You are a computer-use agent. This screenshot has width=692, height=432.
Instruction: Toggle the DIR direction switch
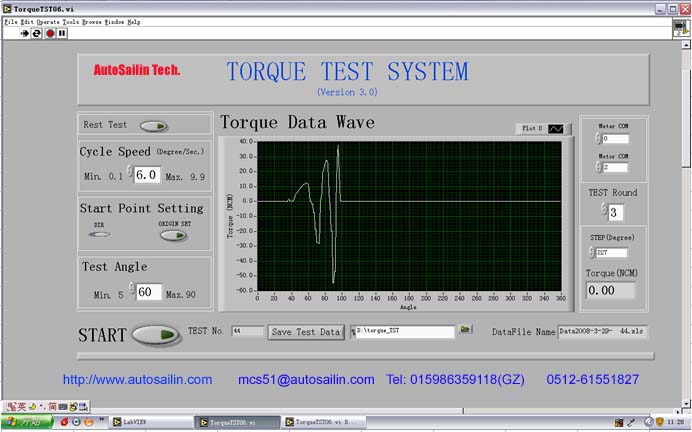(100, 234)
